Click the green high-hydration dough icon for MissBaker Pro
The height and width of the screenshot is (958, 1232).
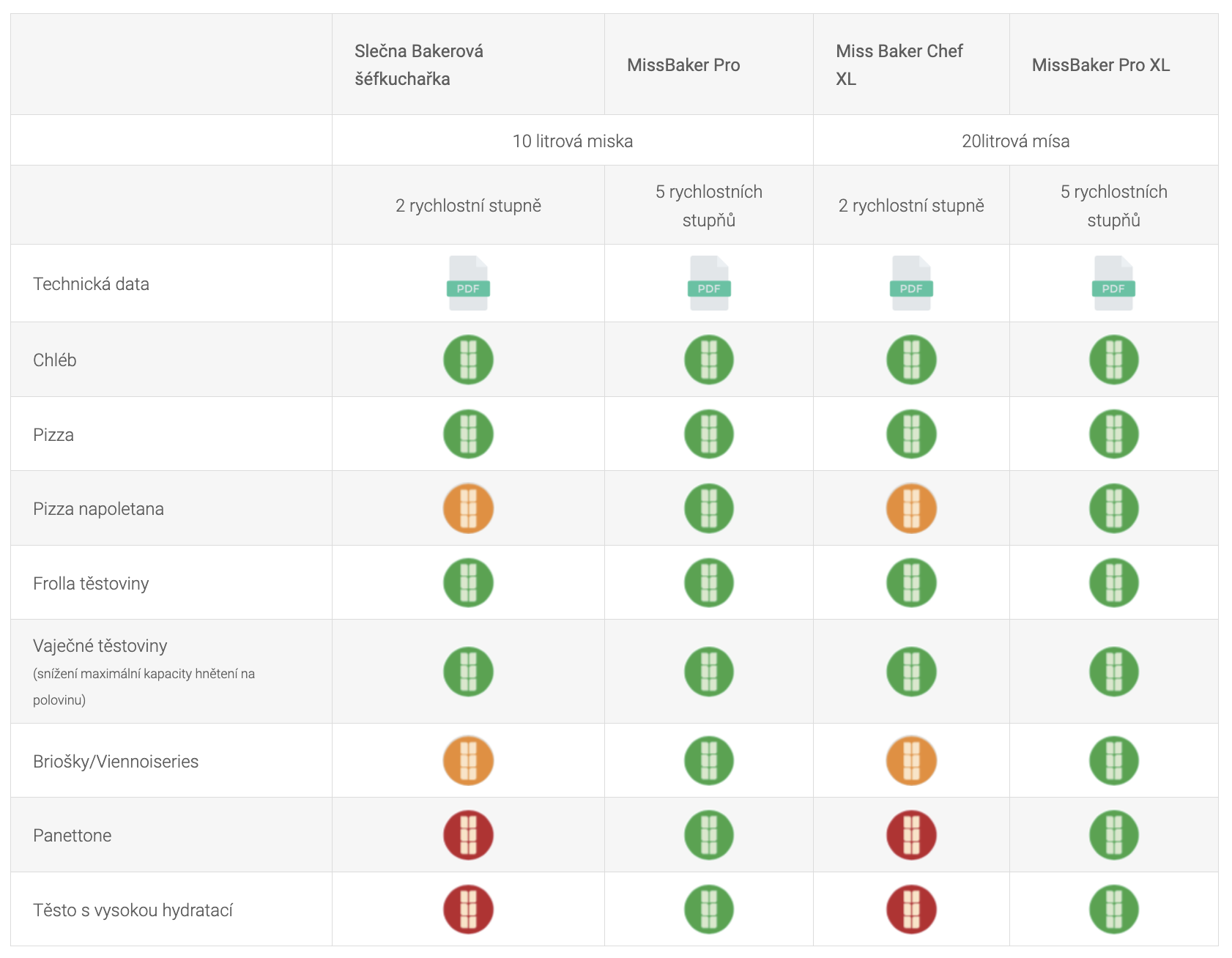tap(709, 910)
